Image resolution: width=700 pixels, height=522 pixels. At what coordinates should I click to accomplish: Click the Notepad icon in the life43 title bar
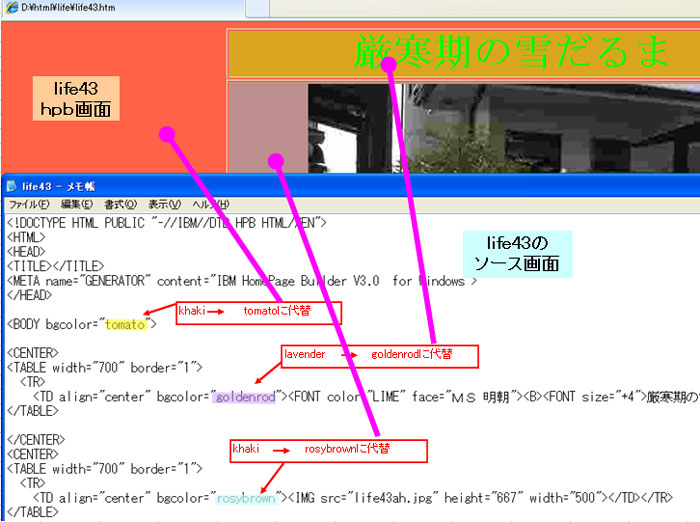click(x=10, y=186)
